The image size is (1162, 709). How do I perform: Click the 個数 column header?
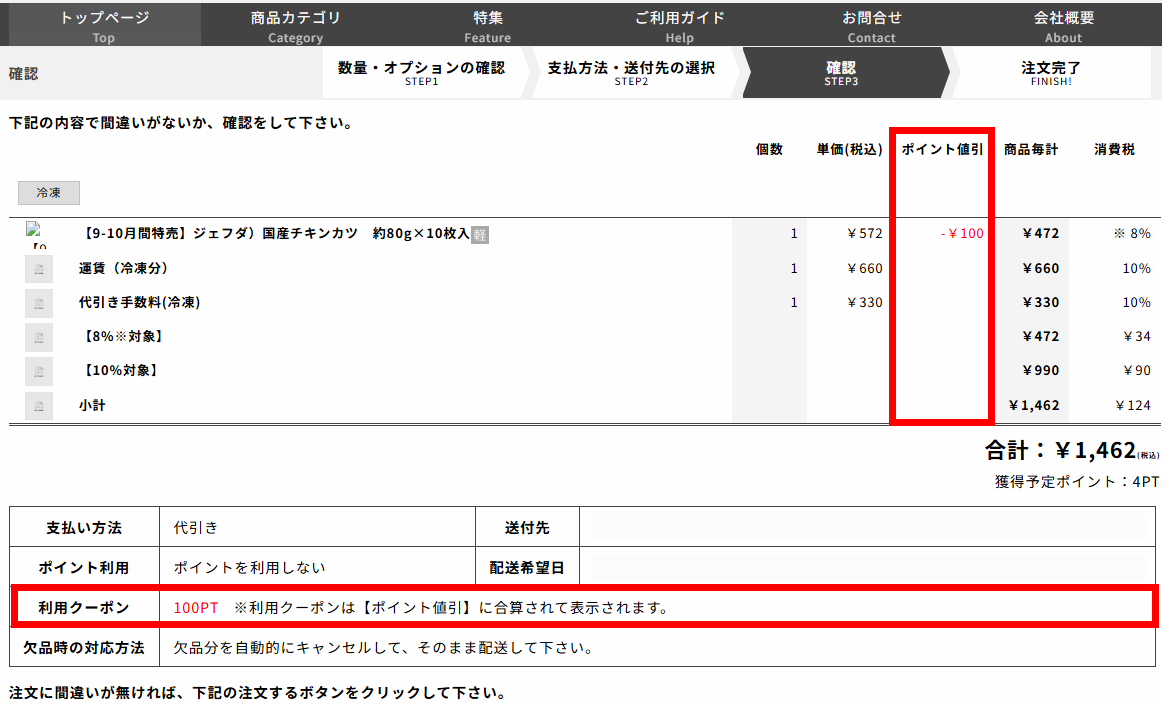click(769, 150)
